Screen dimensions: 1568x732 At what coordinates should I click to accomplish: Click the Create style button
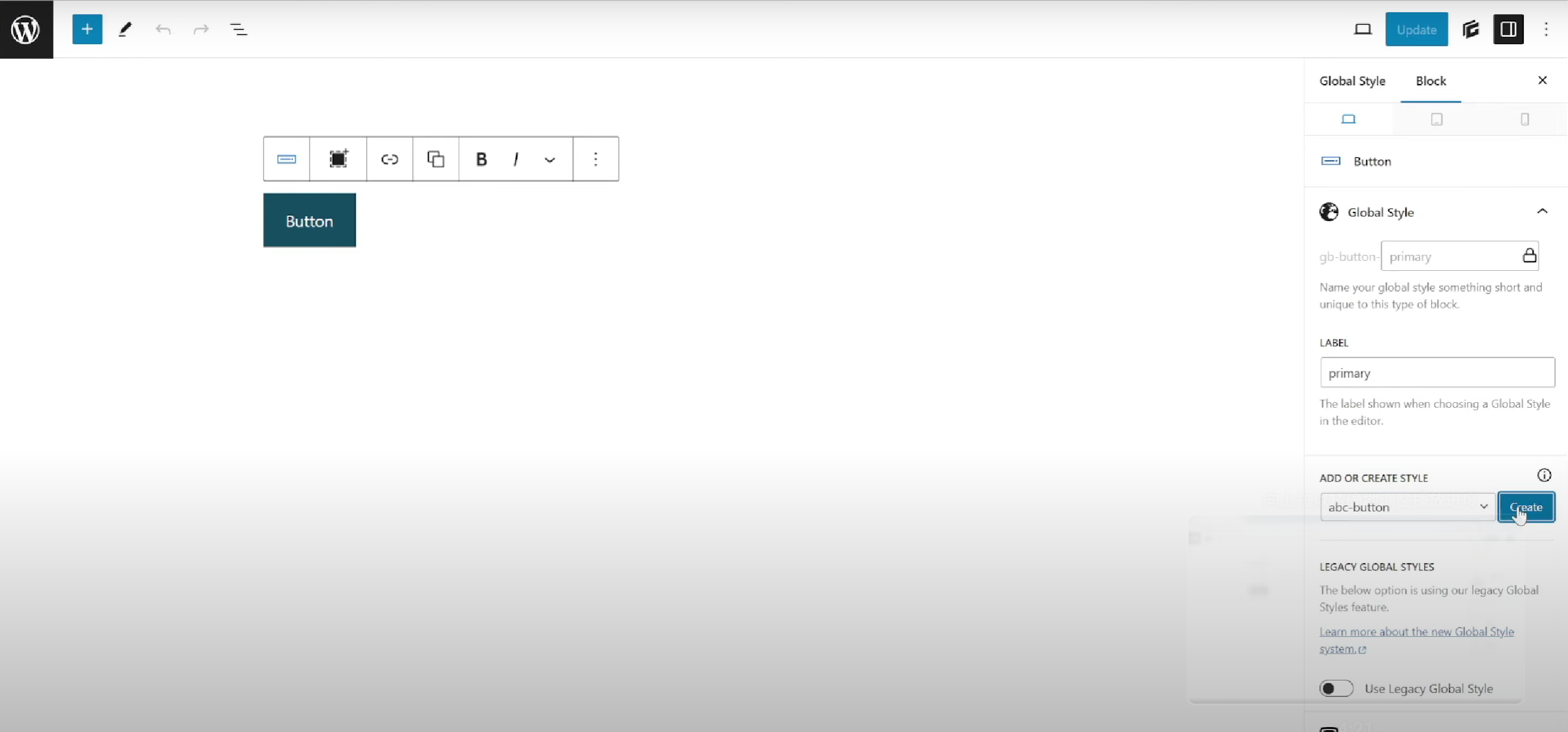pyautogui.click(x=1526, y=507)
